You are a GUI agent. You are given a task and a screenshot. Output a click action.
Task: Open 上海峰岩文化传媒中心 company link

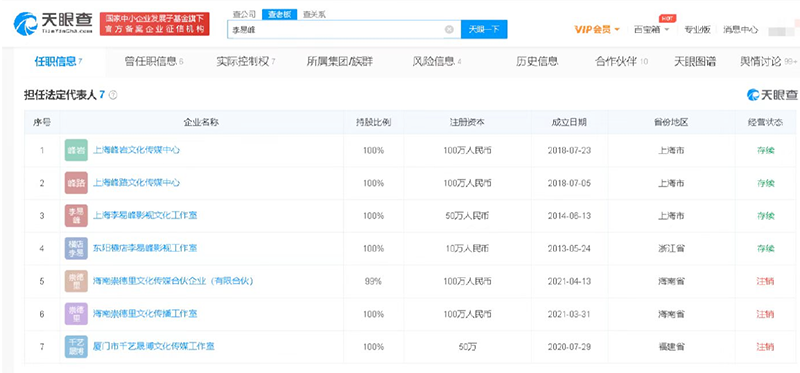tap(136, 151)
